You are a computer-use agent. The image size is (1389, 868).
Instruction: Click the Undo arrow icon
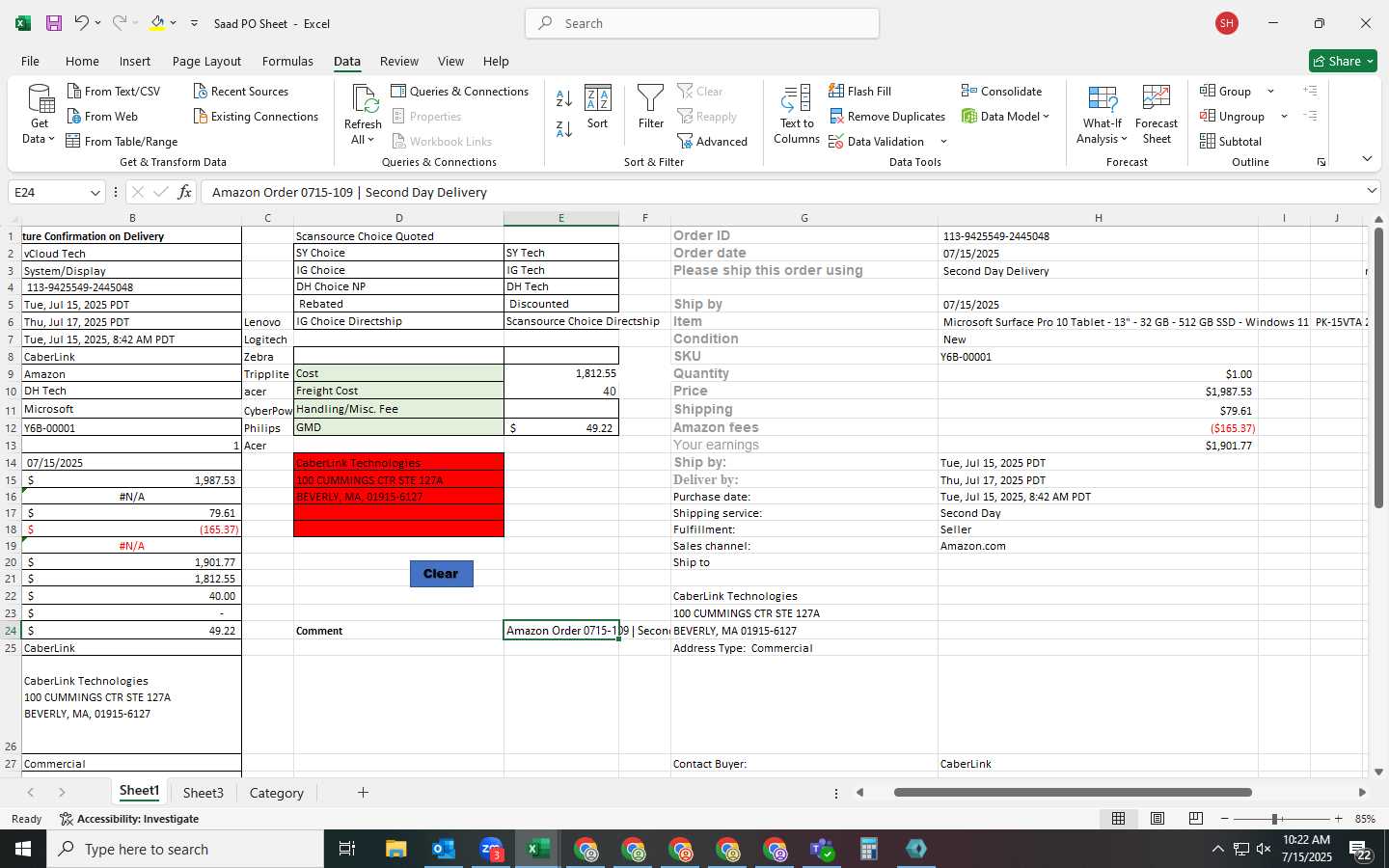click(x=82, y=23)
